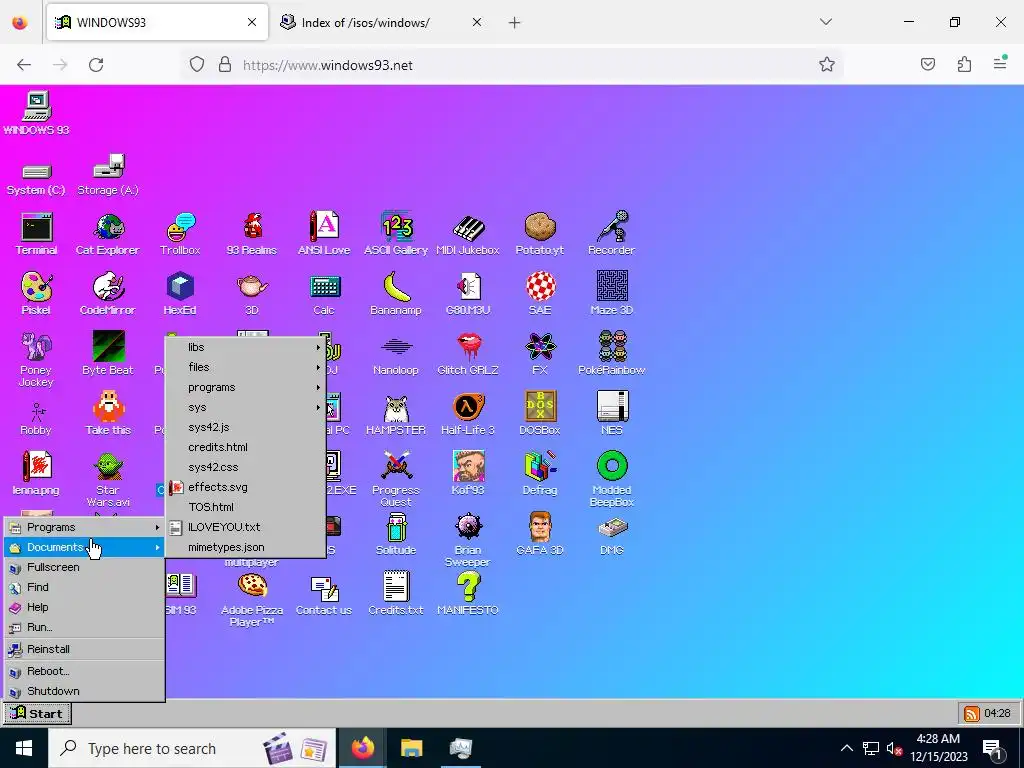The image size is (1024, 768).
Task: Choose Run... from the start menu
Action: click(84, 628)
